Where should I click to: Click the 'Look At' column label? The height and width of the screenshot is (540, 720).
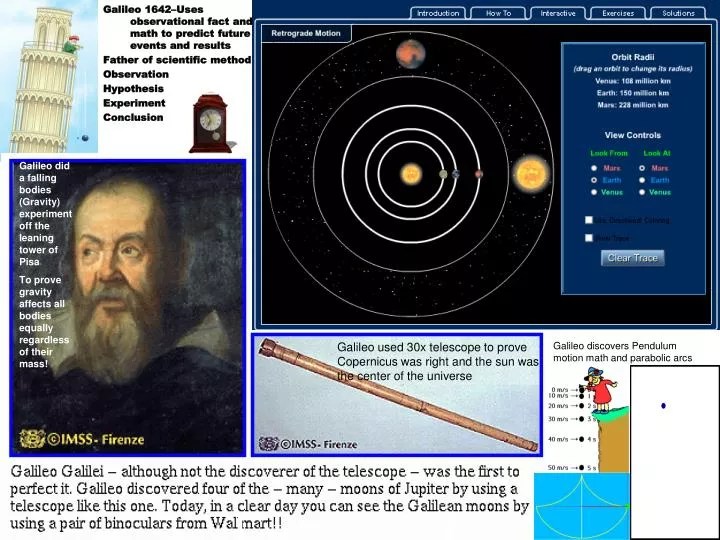click(x=657, y=153)
